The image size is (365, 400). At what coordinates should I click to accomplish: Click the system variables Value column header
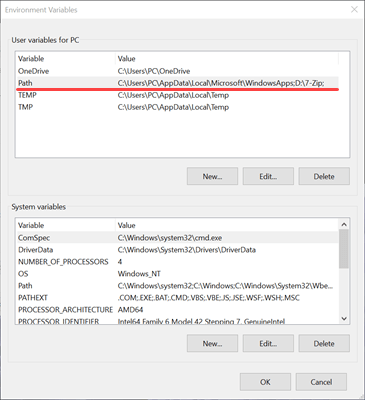click(227, 225)
